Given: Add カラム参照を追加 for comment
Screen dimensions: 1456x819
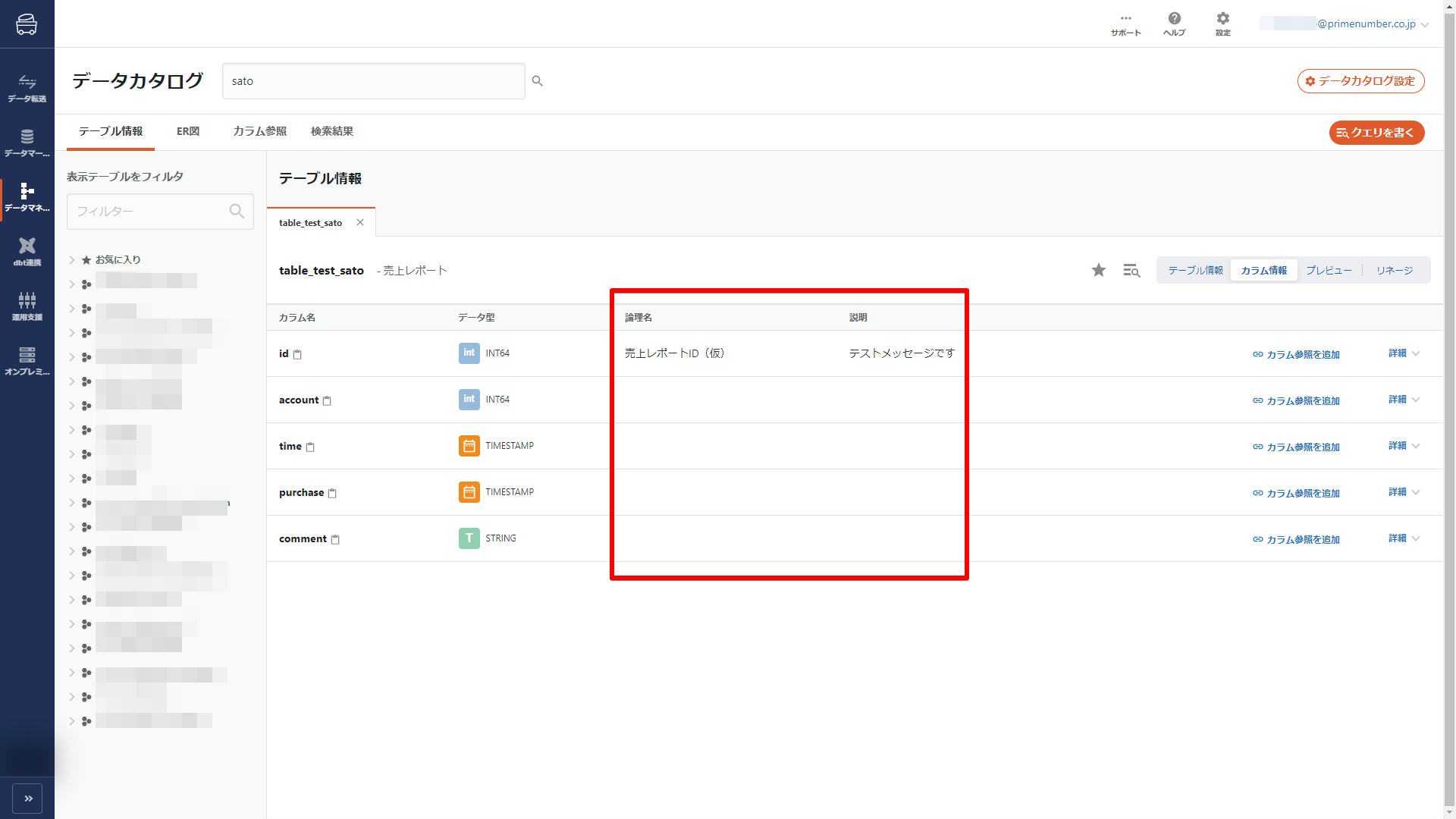Looking at the screenshot, I should 1297,539.
